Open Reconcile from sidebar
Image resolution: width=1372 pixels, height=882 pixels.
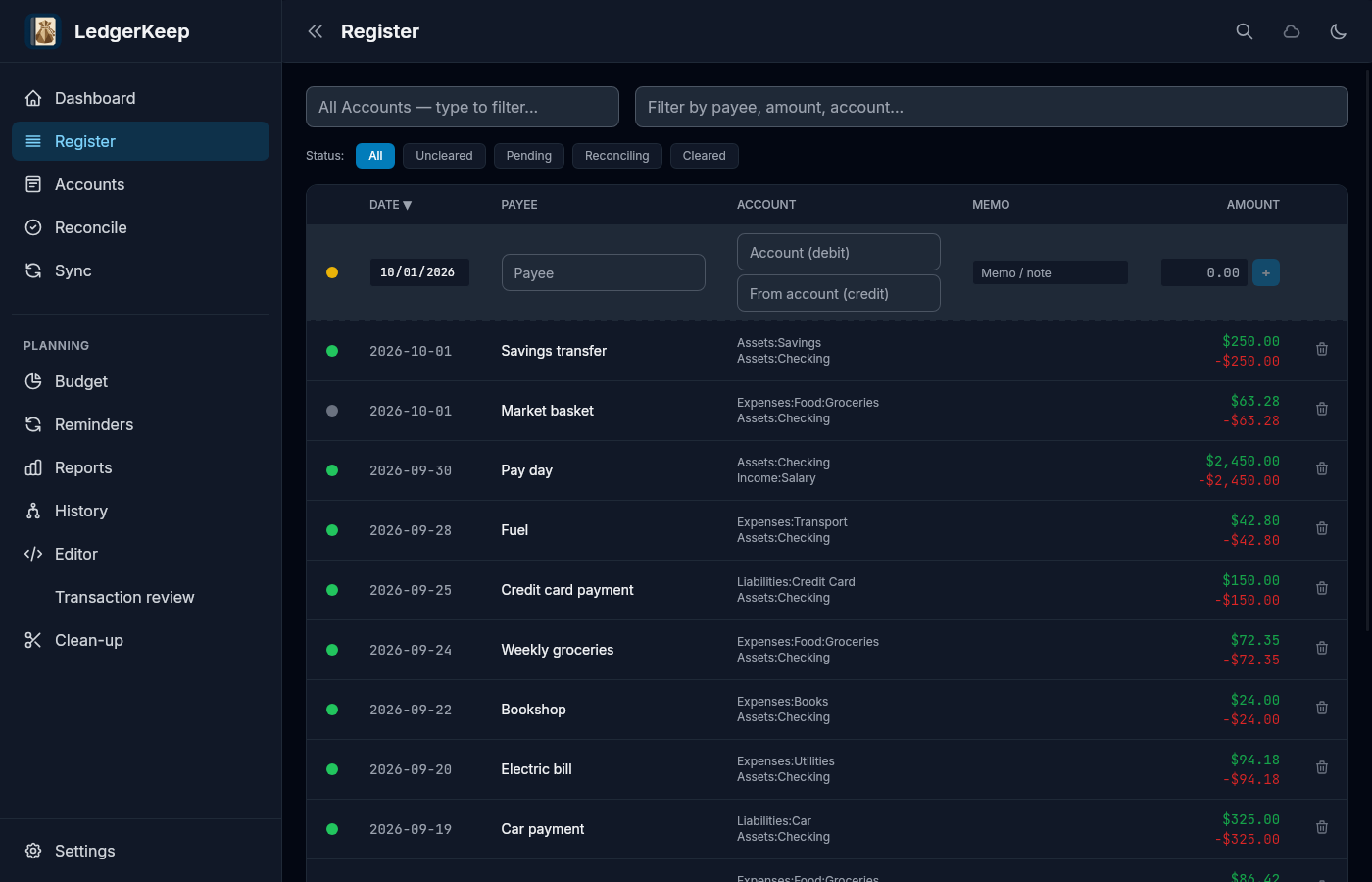point(140,227)
